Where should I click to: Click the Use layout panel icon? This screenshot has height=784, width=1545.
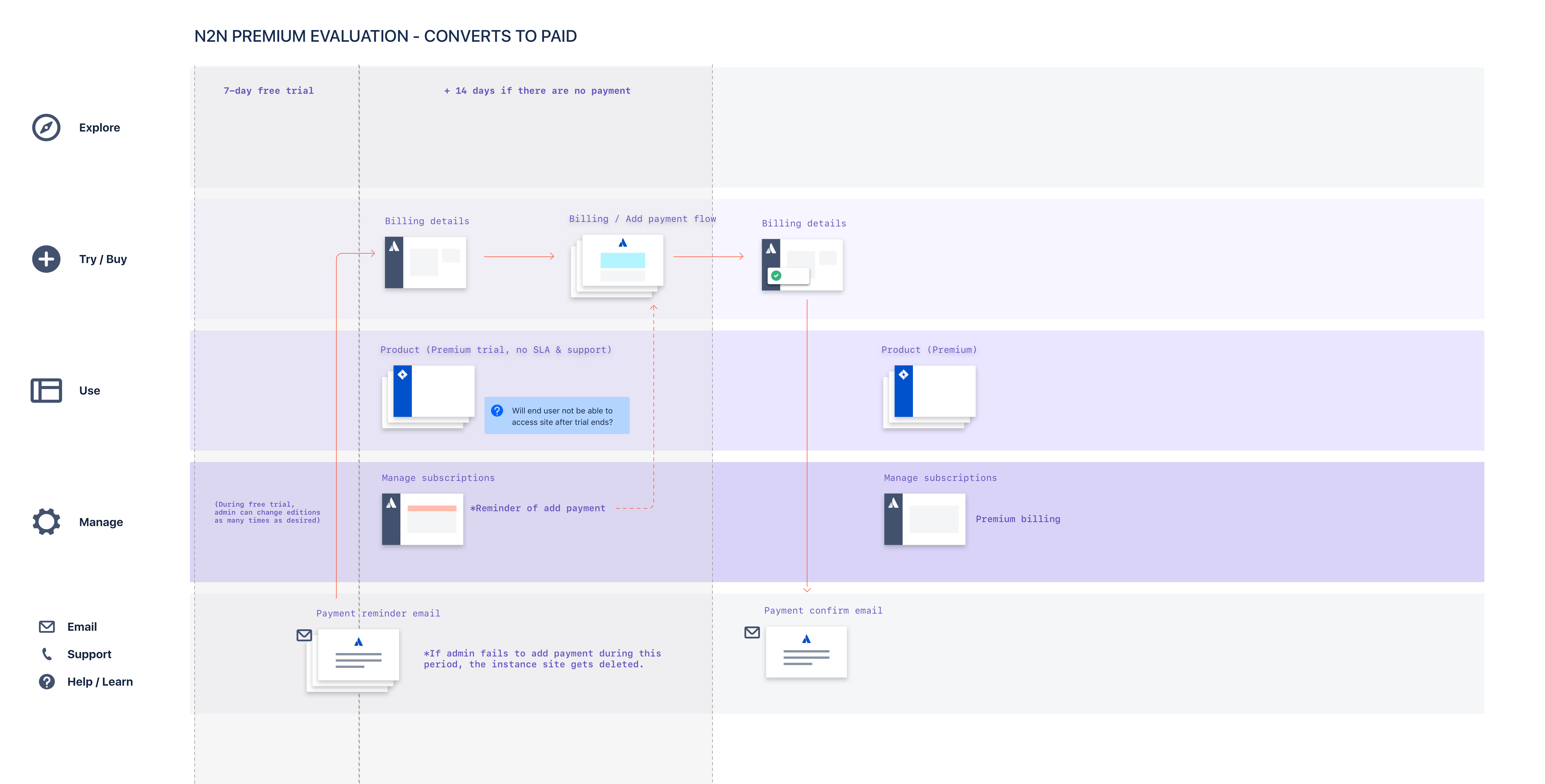[x=46, y=390]
